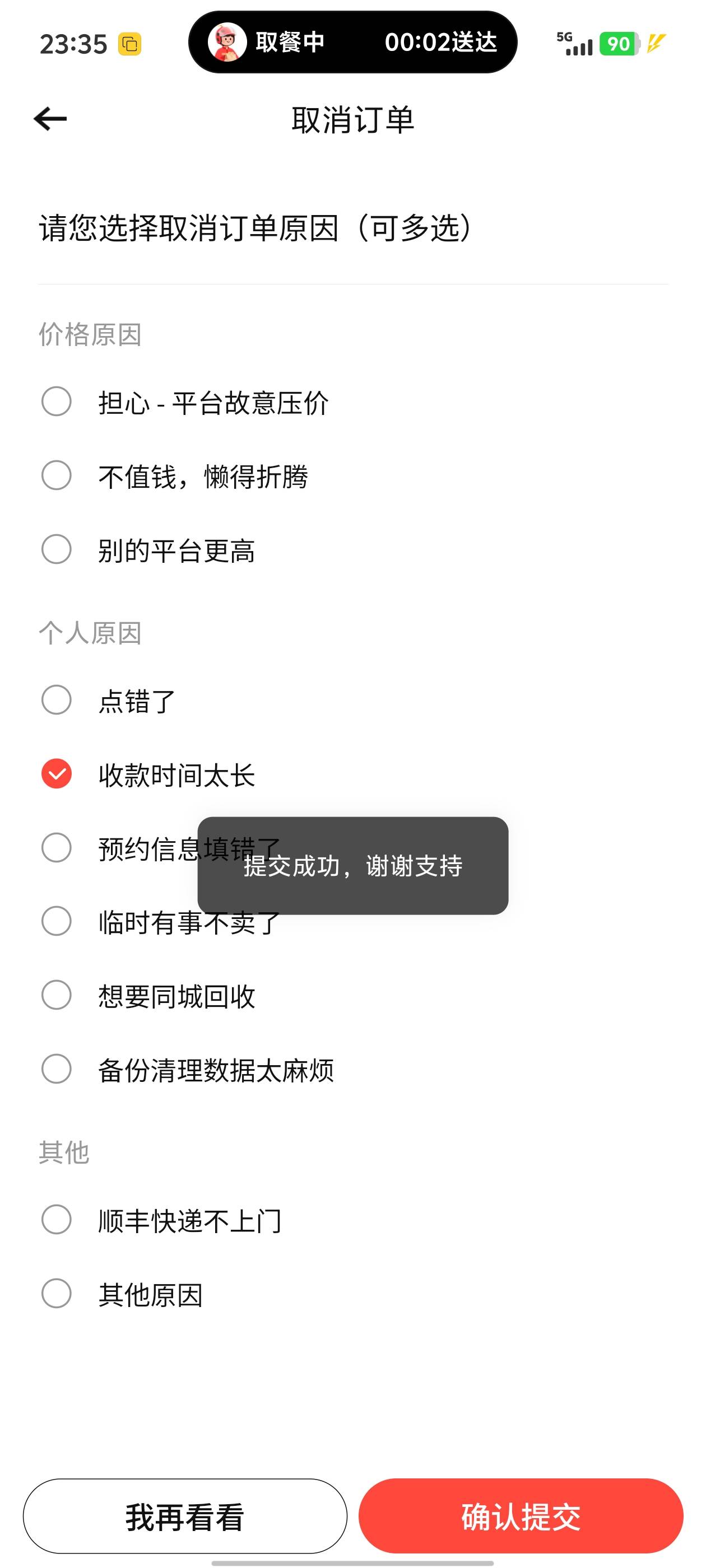Tap the battery 90 indicator icon
The height and width of the screenshot is (1568, 706).
(619, 44)
